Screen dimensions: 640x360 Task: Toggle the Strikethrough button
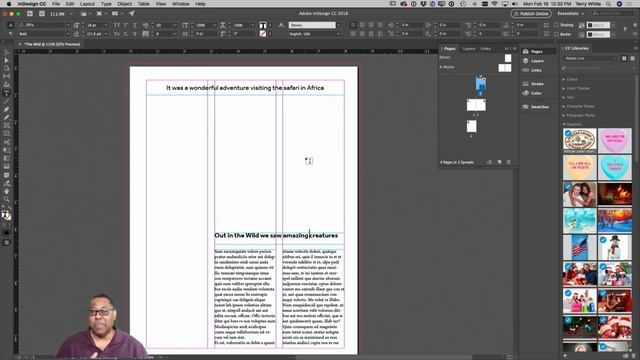(135, 34)
